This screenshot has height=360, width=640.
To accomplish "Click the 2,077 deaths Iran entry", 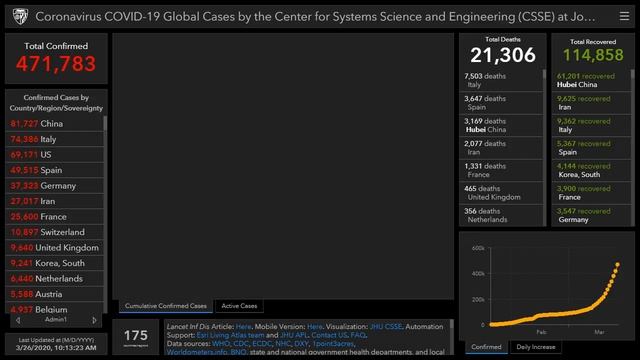I will point(501,148).
